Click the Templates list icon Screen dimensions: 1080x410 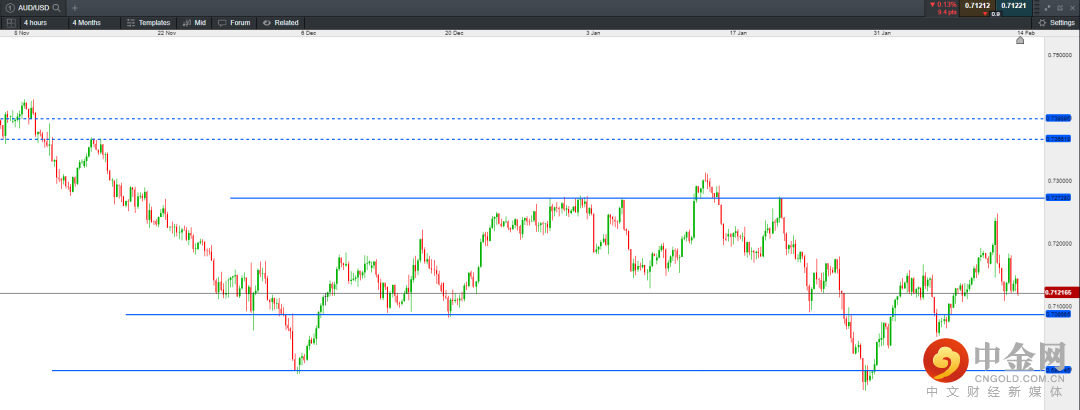[x=130, y=22]
